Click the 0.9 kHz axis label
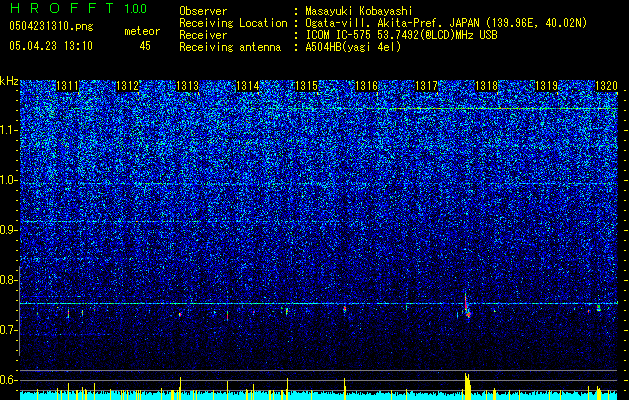 pyautogui.click(x=8, y=230)
